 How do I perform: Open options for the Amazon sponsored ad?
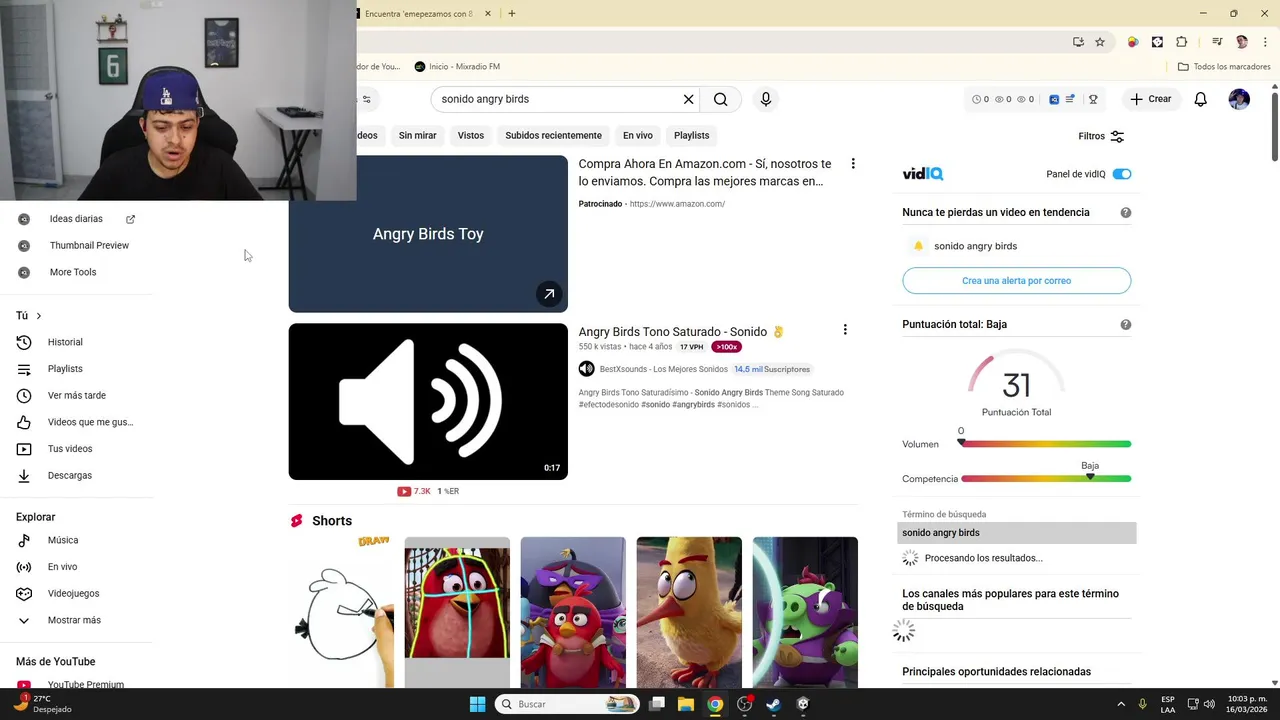tap(853, 163)
